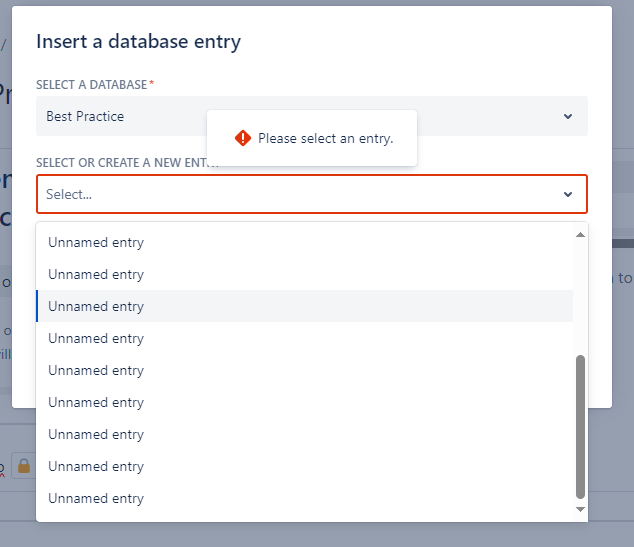
Task: Click the "Insert a database entry" dialog title
Action: [138, 41]
